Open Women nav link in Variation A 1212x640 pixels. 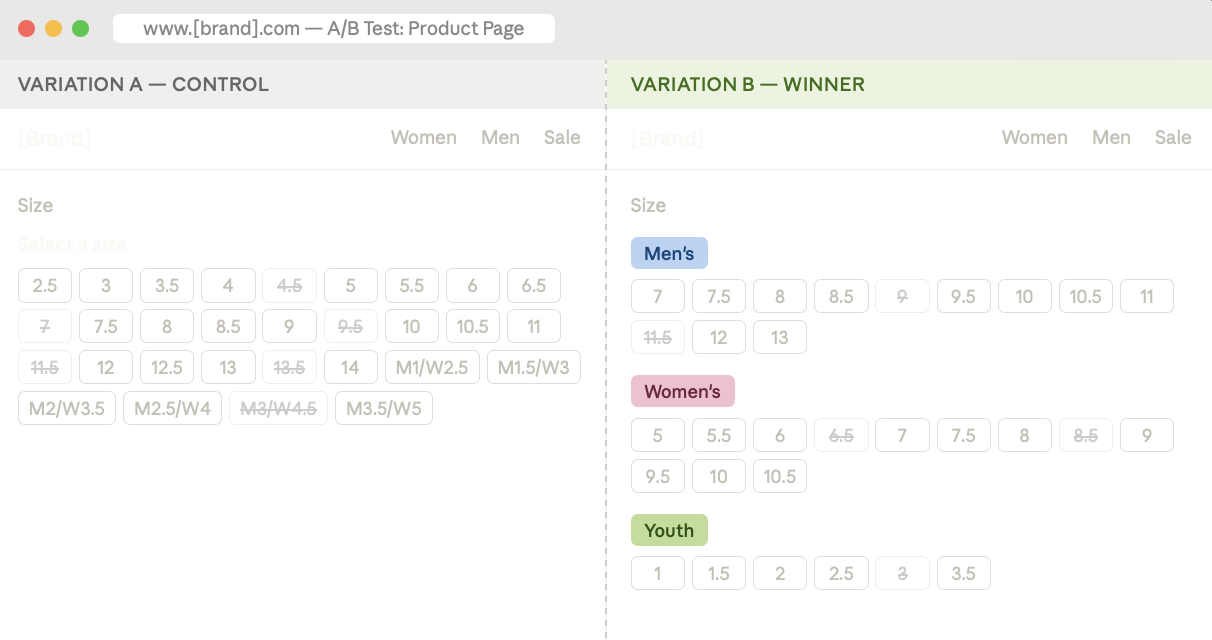pos(423,138)
